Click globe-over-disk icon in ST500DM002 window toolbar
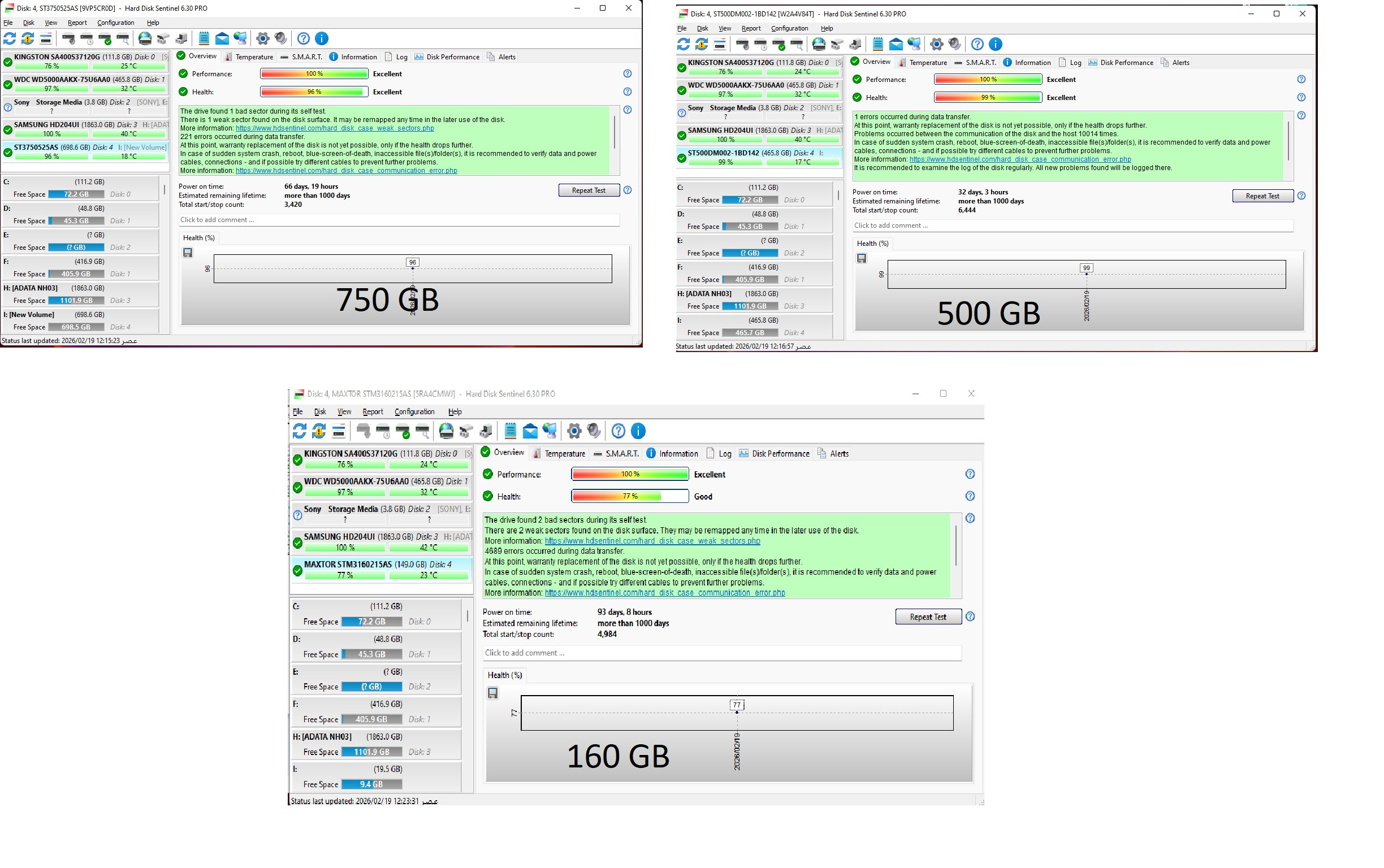 (x=819, y=44)
